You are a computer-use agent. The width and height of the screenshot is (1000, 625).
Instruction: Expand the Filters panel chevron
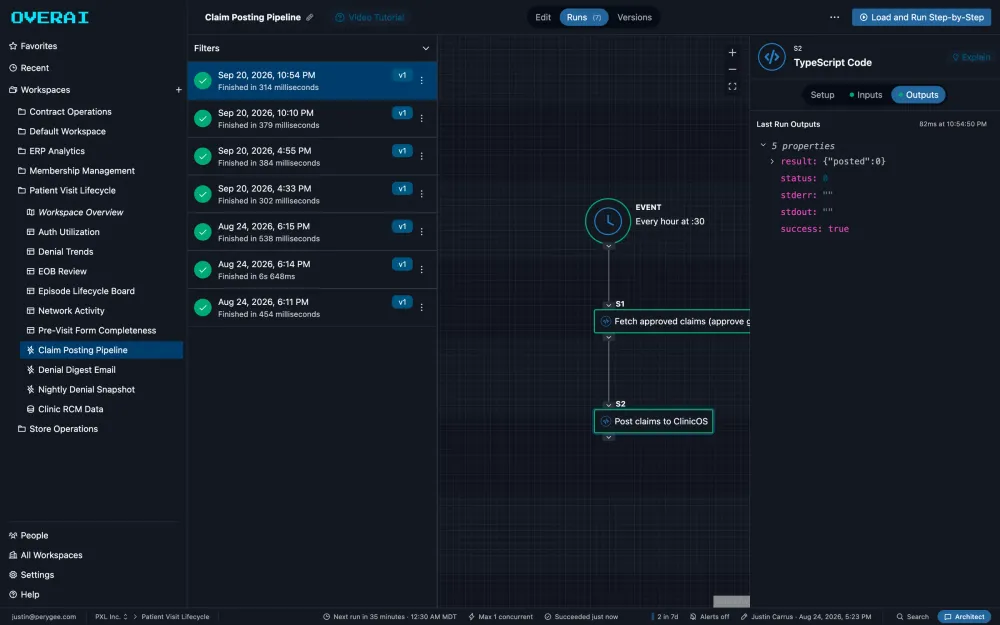(x=425, y=48)
